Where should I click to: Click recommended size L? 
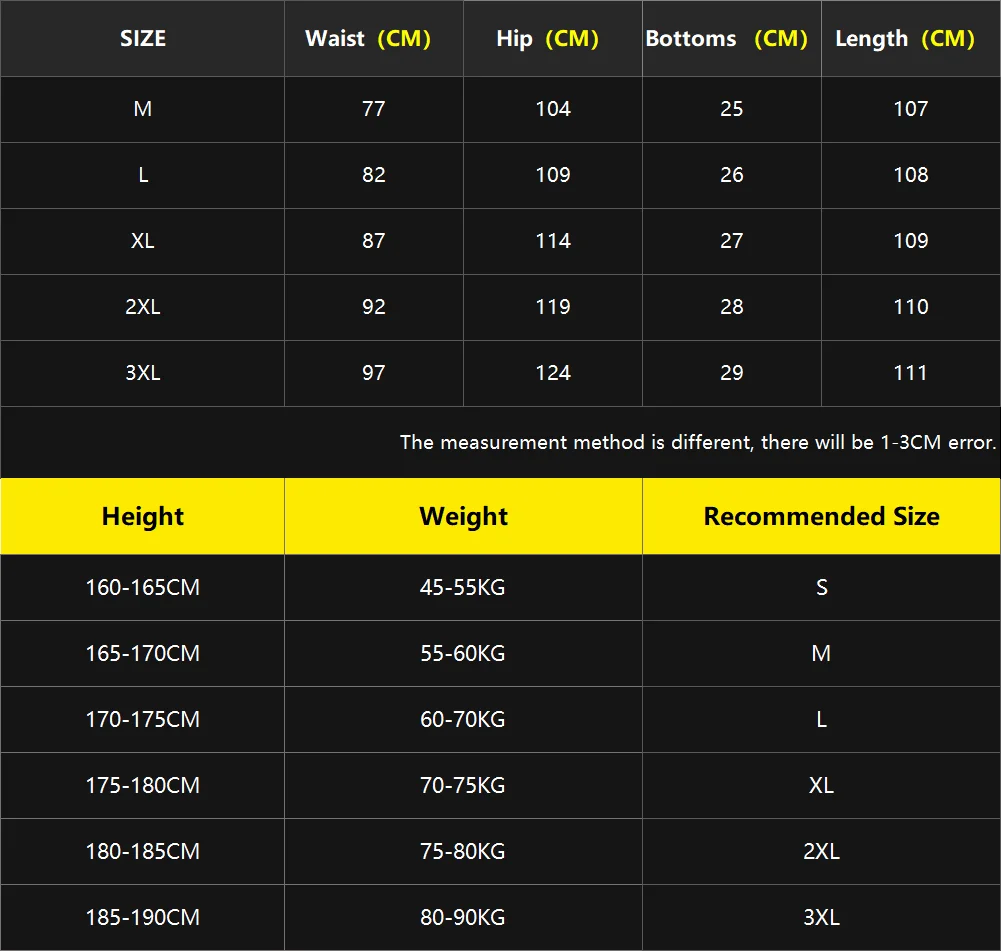(822, 720)
